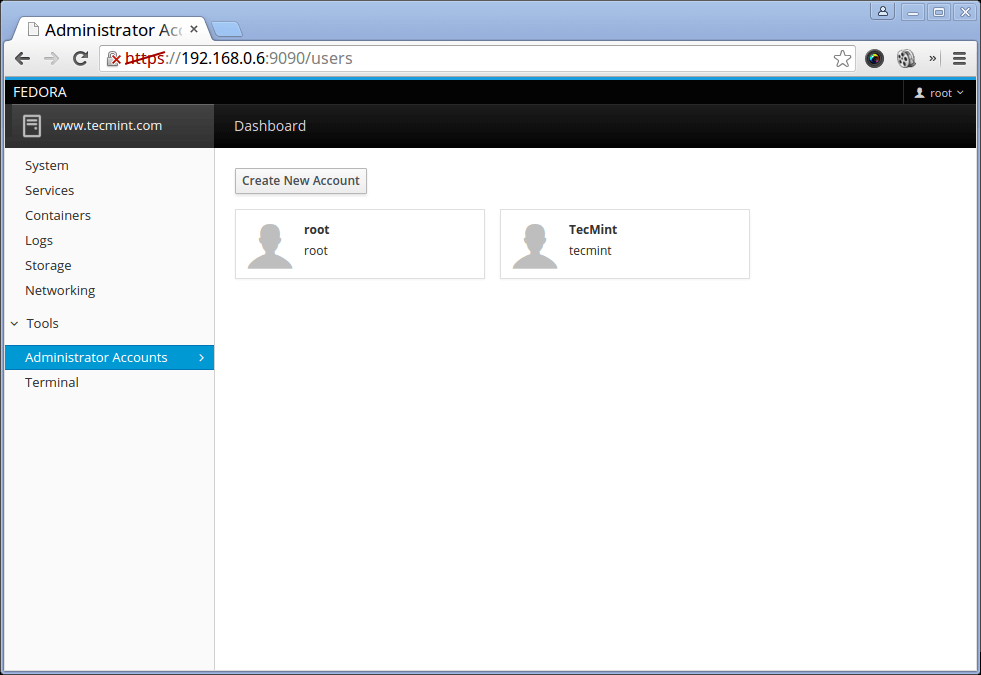Click the insecure HTTPS lock icon
The height and width of the screenshot is (675, 981).
coord(114,58)
